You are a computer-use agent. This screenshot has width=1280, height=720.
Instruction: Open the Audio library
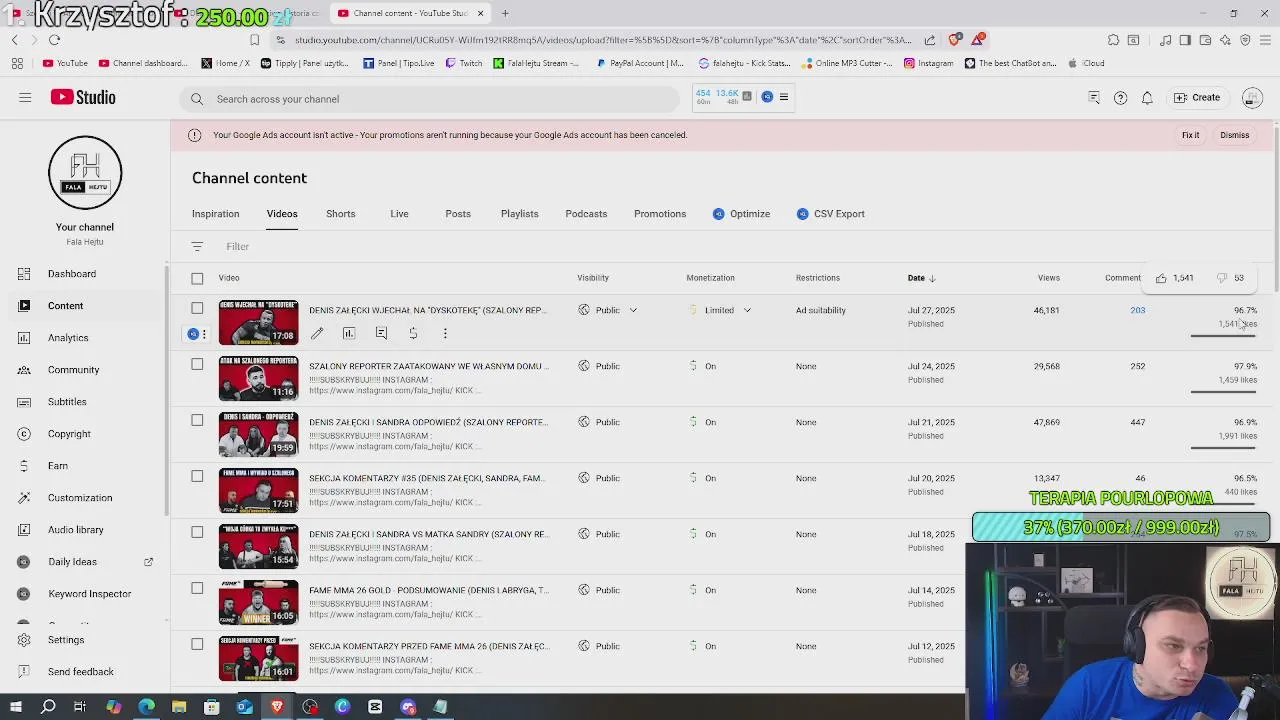point(75,530)
